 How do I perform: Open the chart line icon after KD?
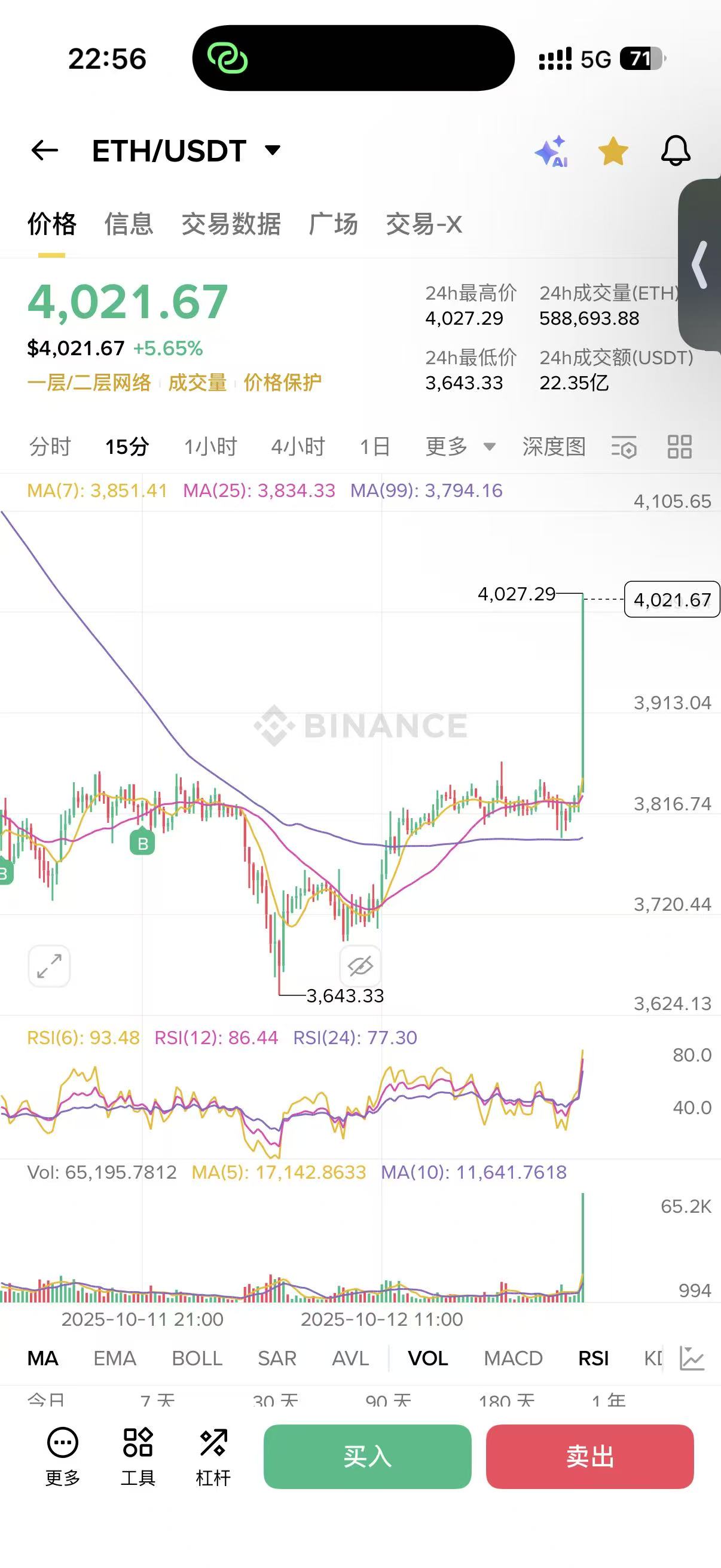point(692,1358)
